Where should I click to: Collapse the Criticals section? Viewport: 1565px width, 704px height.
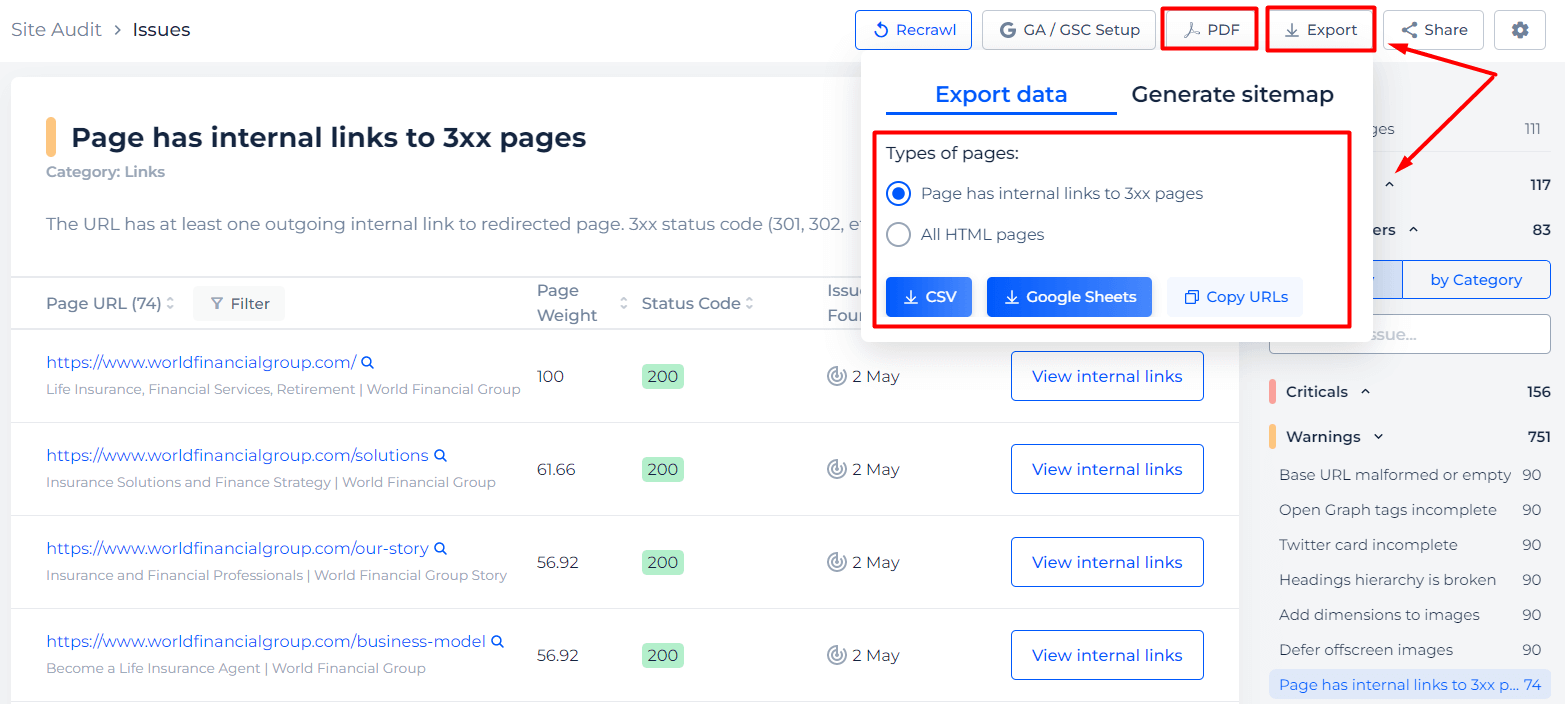pos(1366,392)
